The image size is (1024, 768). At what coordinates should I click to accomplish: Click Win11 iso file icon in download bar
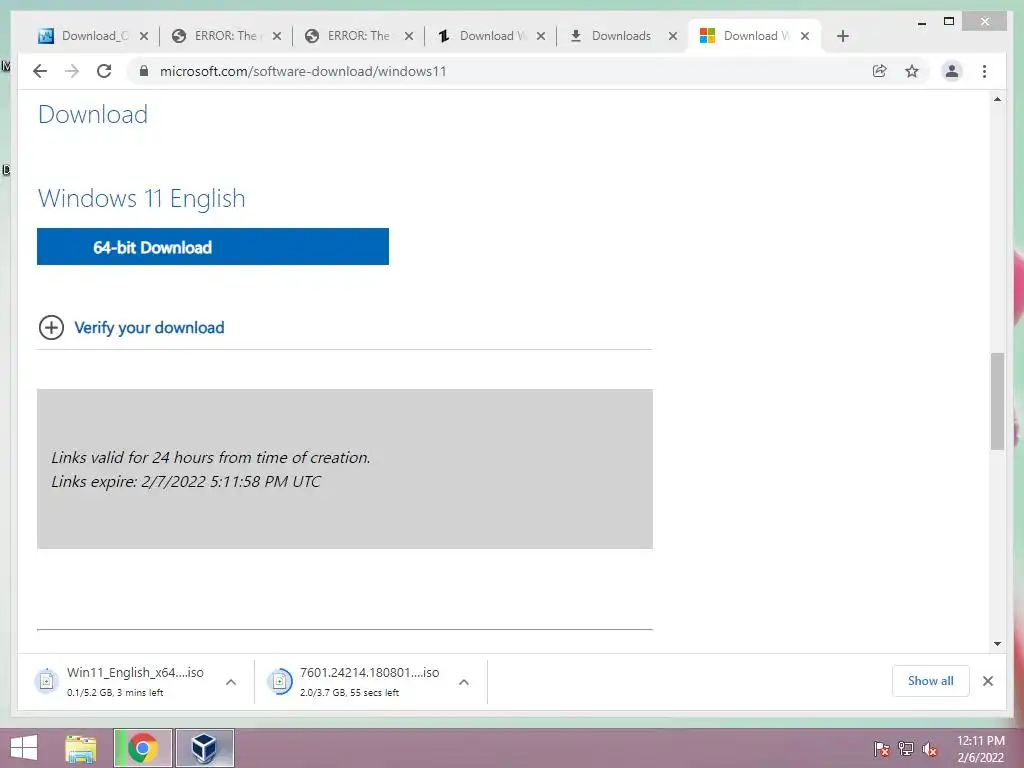[x=46, y=682]
